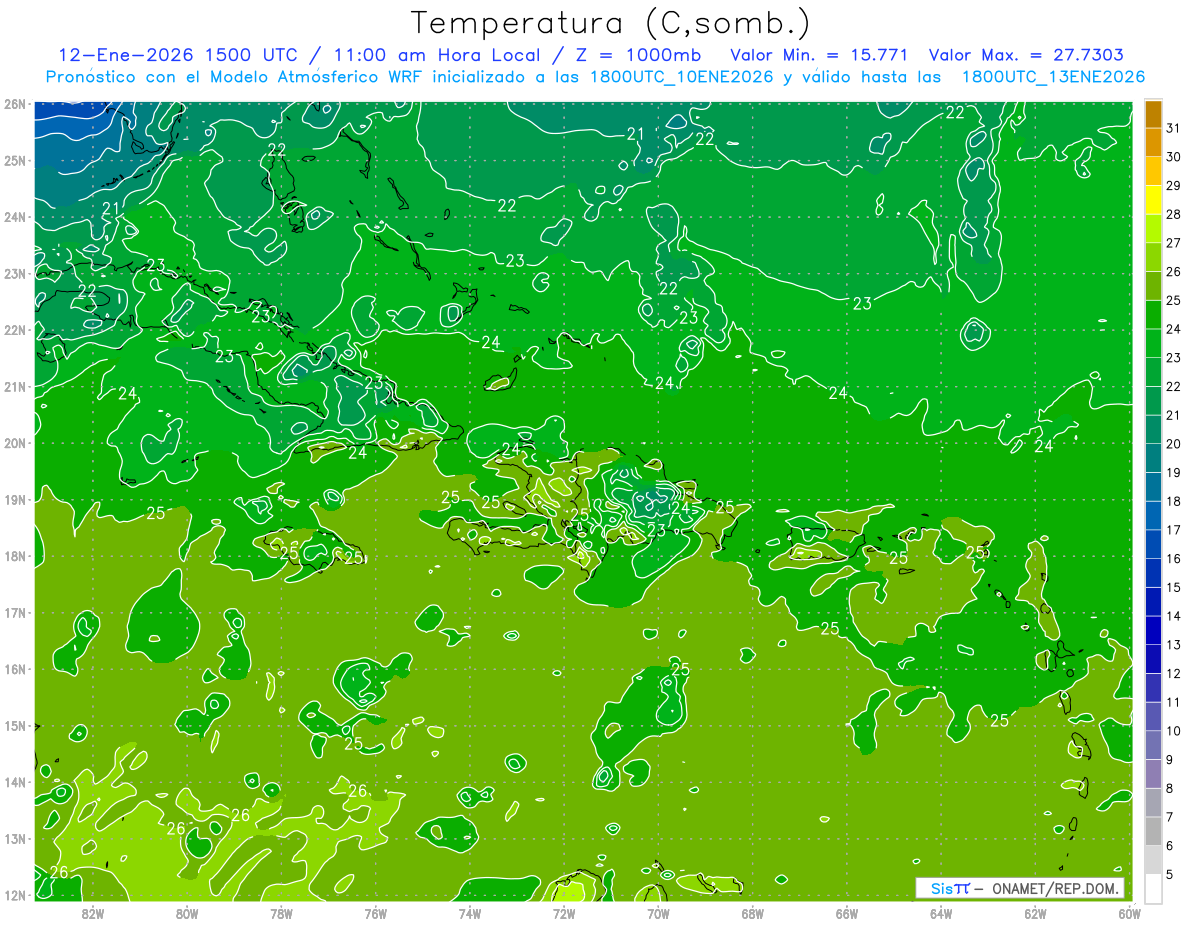Select the "12-Ene-2026 1500 UTC" date text
The width and height of the screenshot is (1200, 927).
[x=179, y=55]
